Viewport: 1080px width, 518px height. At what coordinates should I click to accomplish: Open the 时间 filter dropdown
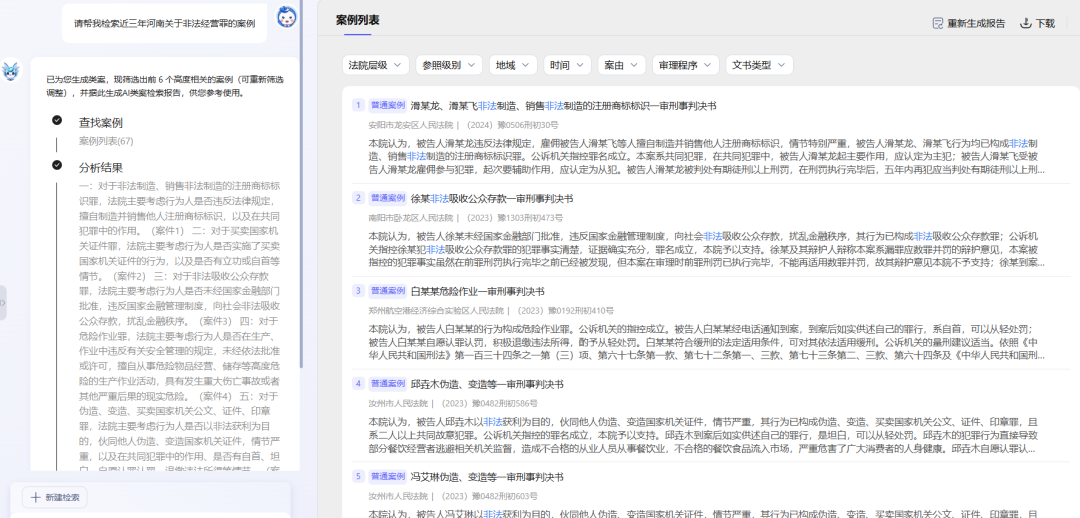click(567, 65)
